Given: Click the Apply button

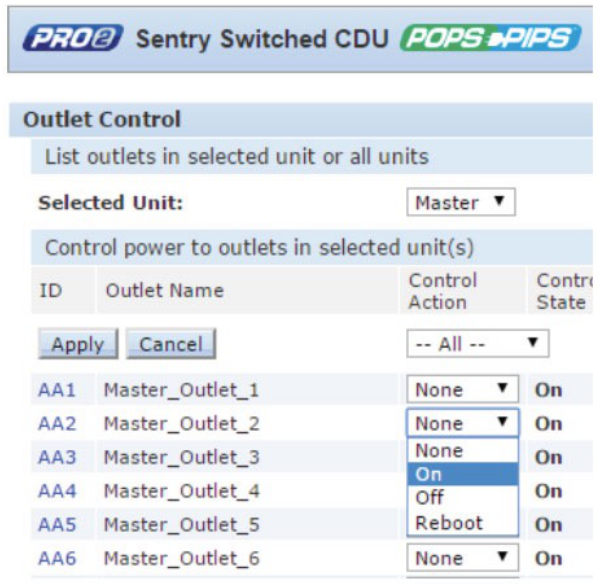Looking at the screenshot, I should click(78, 344).
